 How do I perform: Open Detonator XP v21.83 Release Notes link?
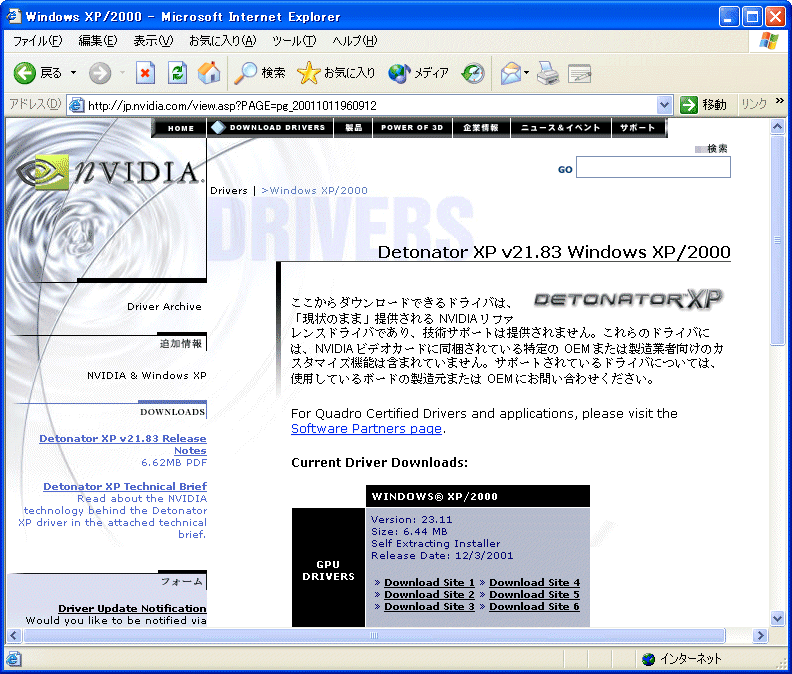123,444
